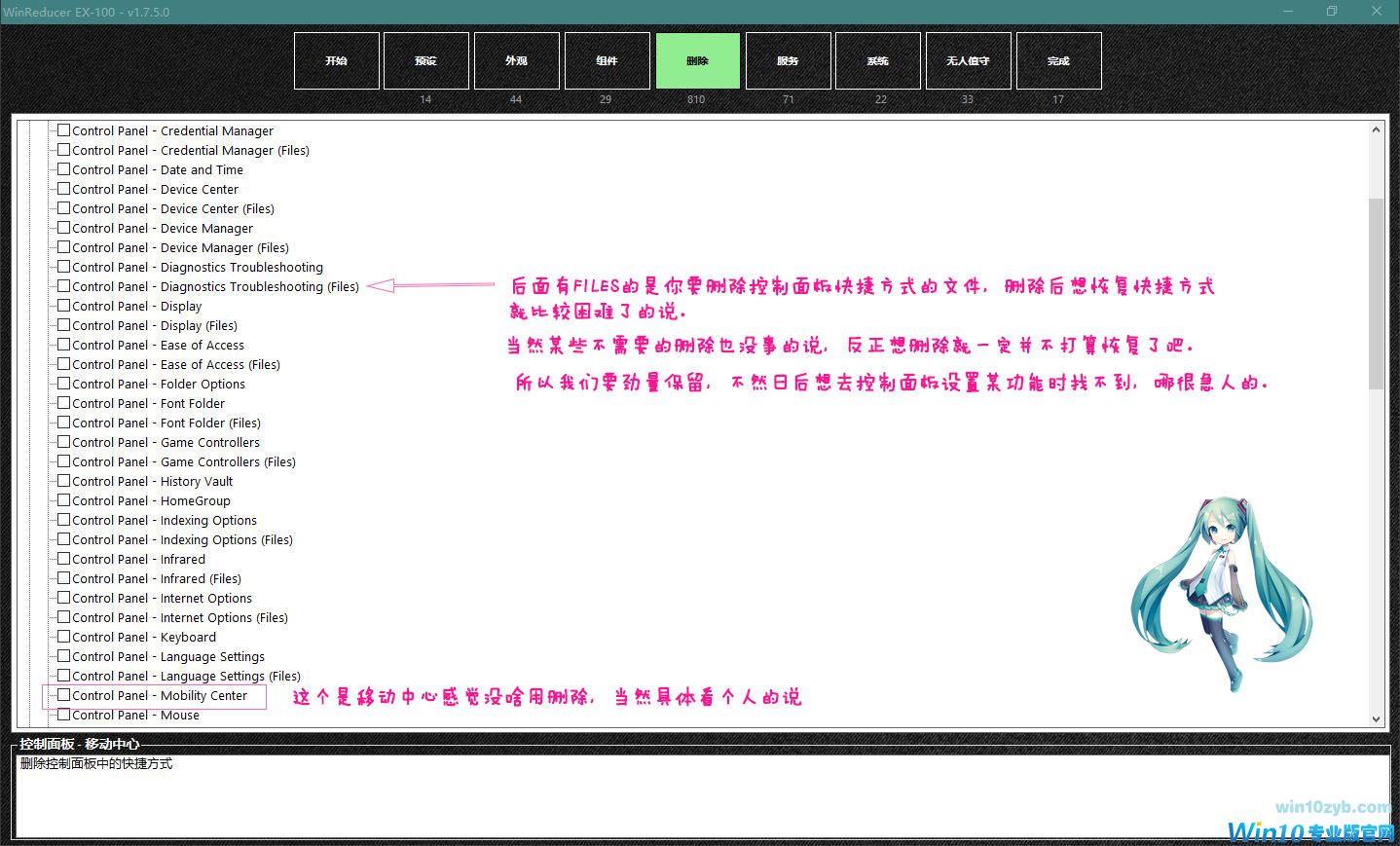The width and height of the screenshot is (1400, 846).
Task: Open the 无人值守 tab
Action: coord(968,60)
